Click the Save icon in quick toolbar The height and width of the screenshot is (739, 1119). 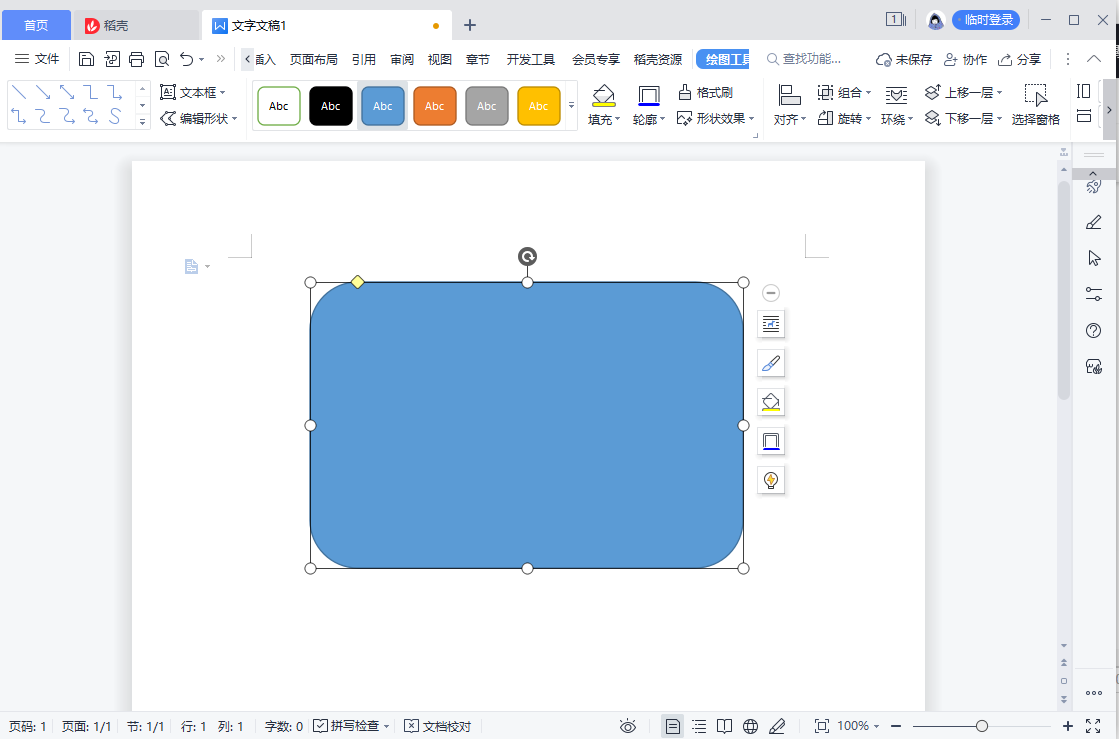click(x=86, y=59)
